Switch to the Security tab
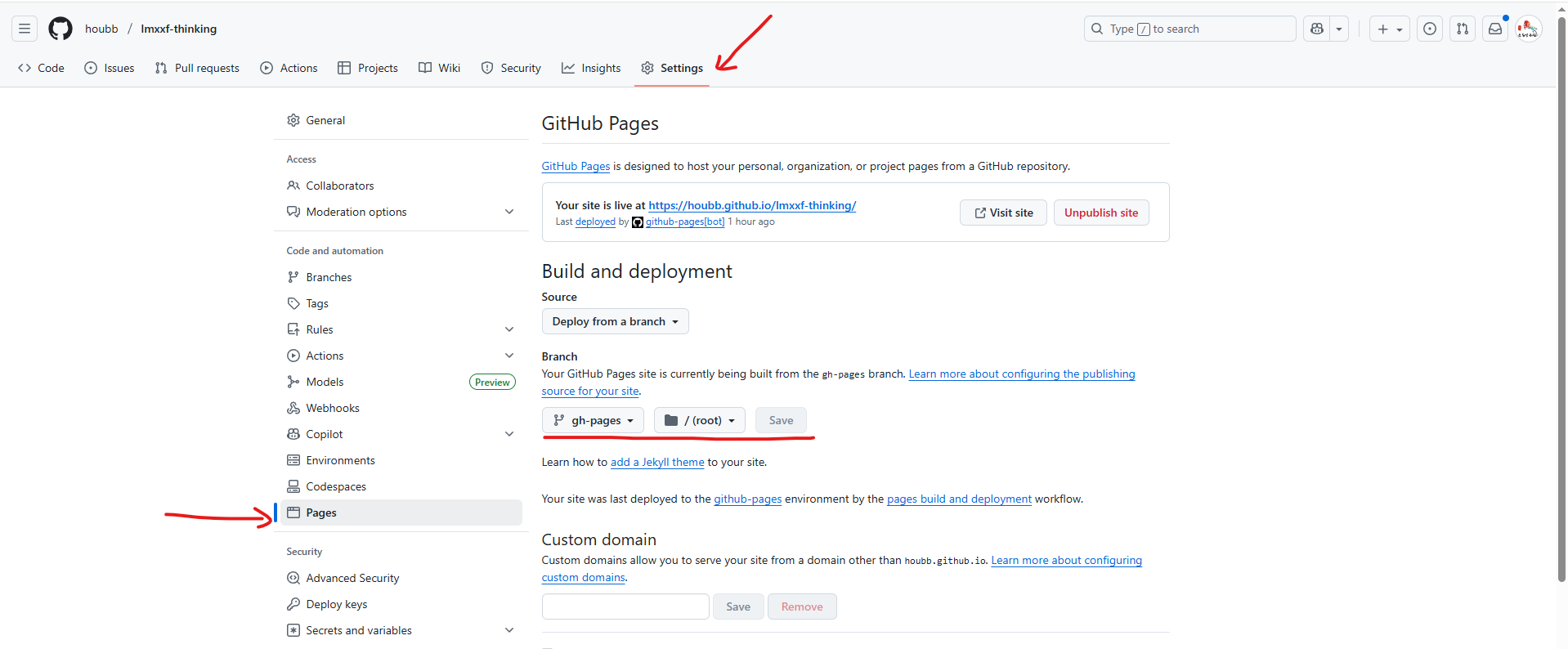The image size is (1568, 649). click(x=511, y=68)
